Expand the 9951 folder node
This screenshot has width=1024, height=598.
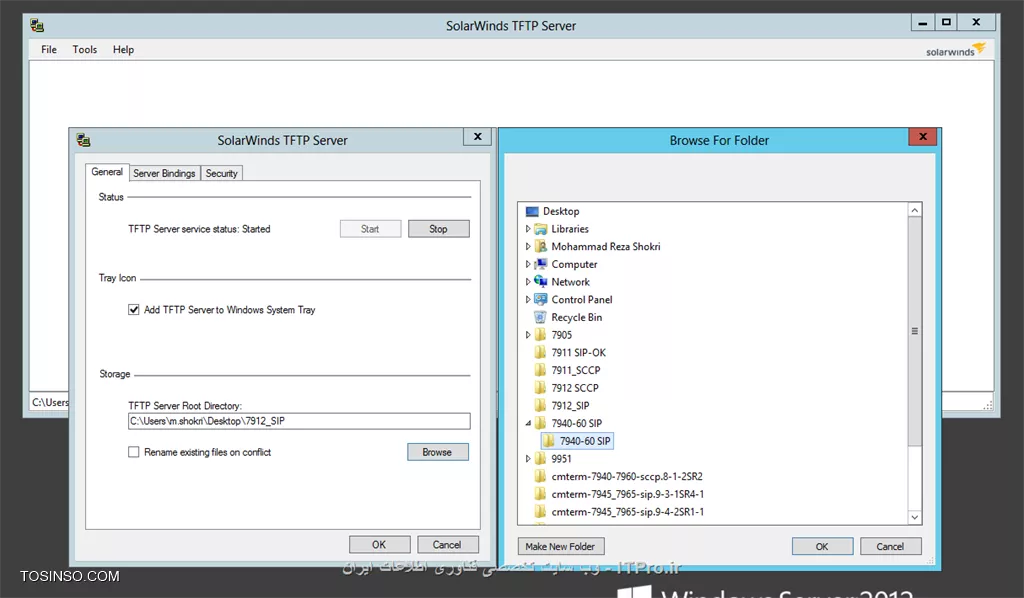[x=528, y=459]
